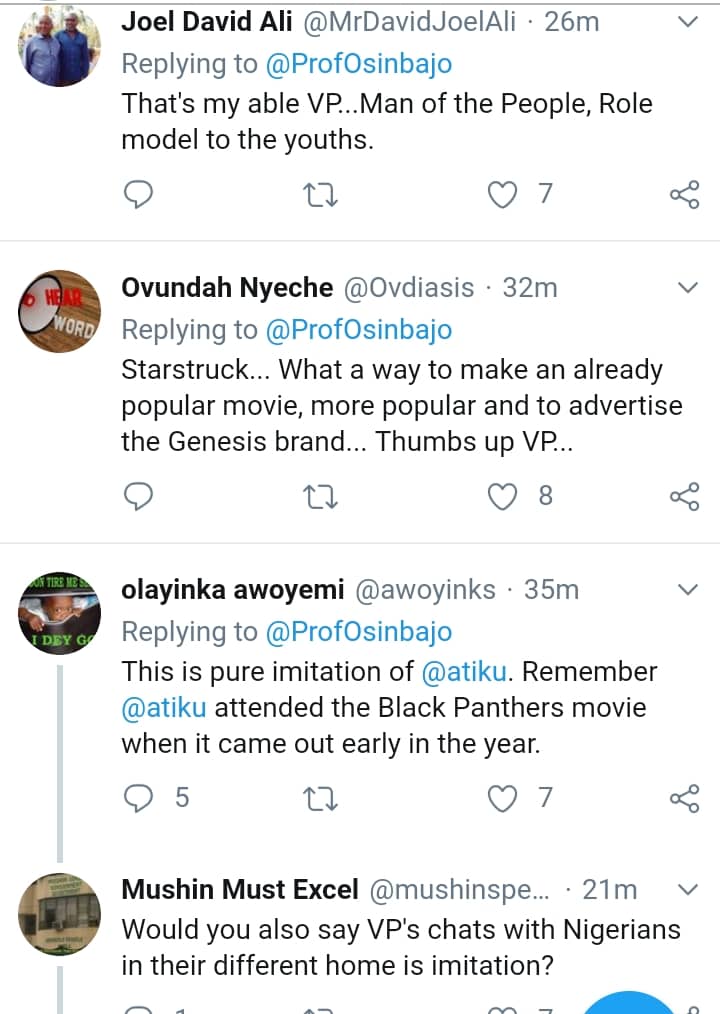This screenshot has width=720, height=1014.
Task: Open @ProfOsinbajo link in Joel's reply
Action: coord(358,64)
